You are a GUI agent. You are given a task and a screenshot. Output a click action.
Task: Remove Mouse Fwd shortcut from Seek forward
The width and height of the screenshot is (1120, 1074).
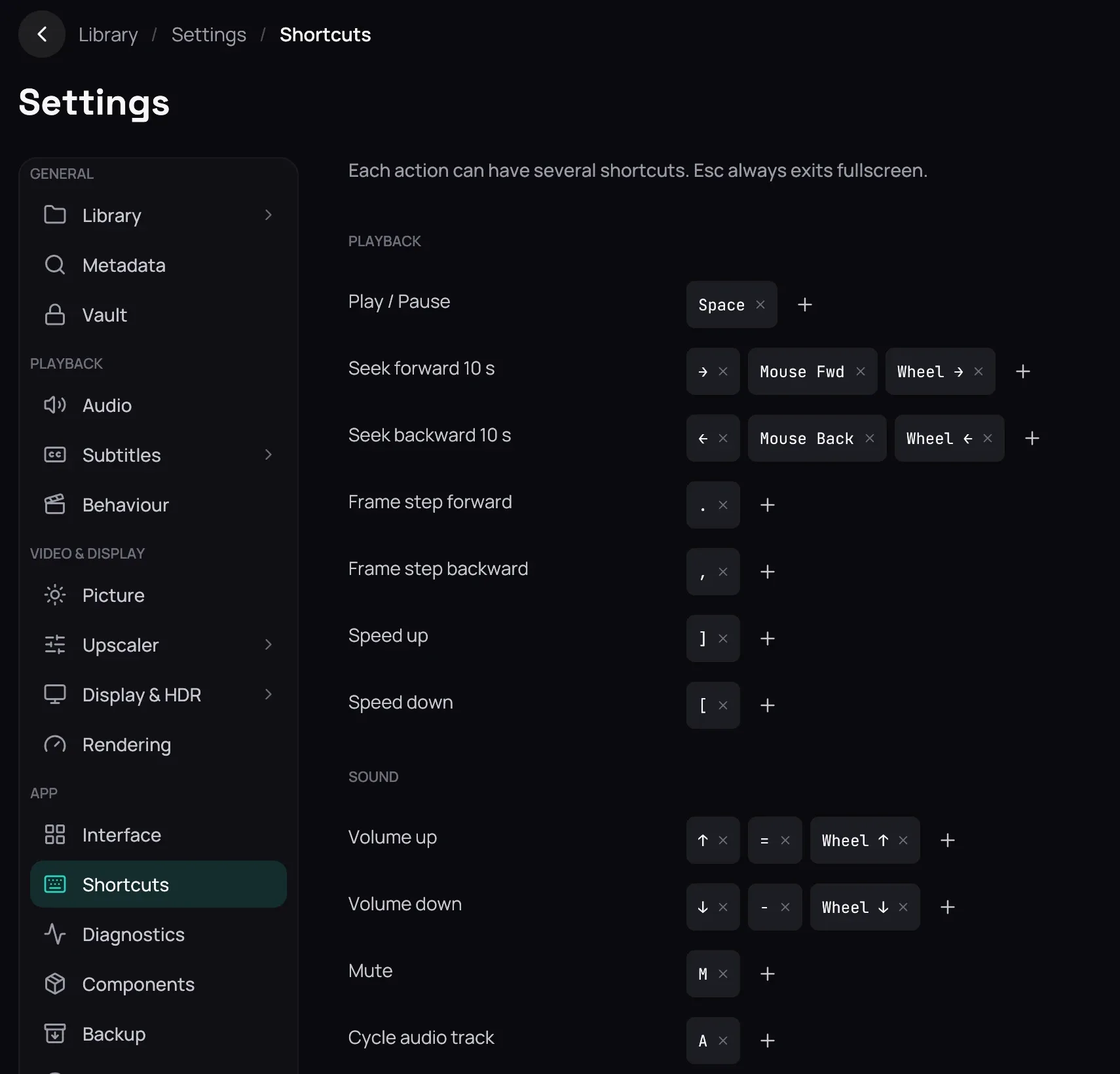click(x=861, y=371)
